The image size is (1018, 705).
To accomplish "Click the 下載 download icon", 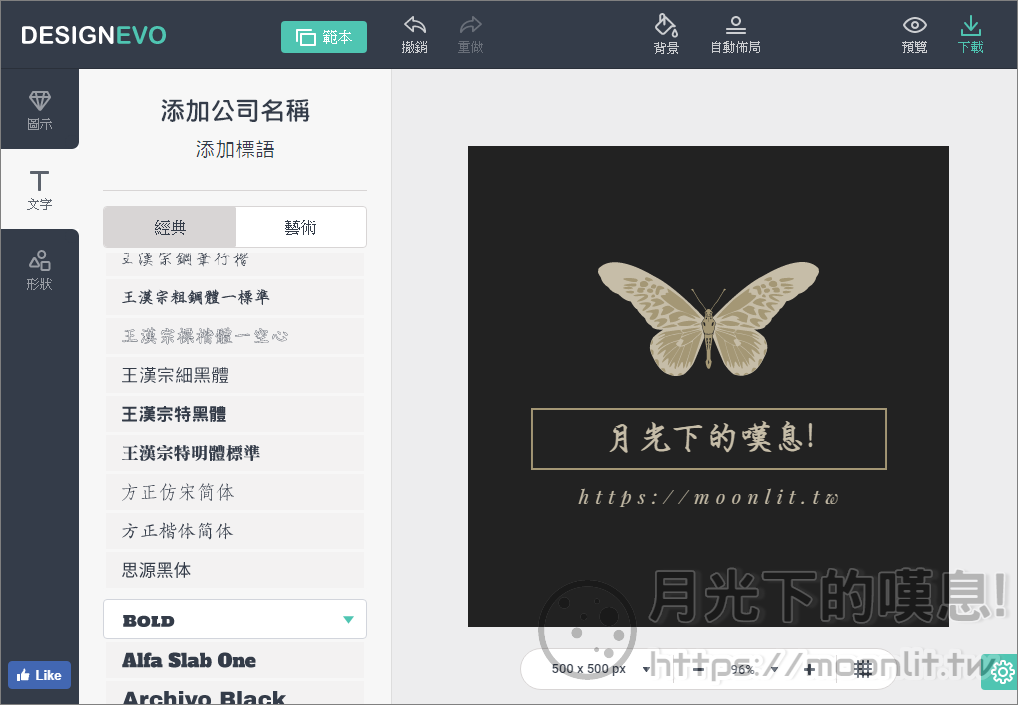I will point(970,34).
